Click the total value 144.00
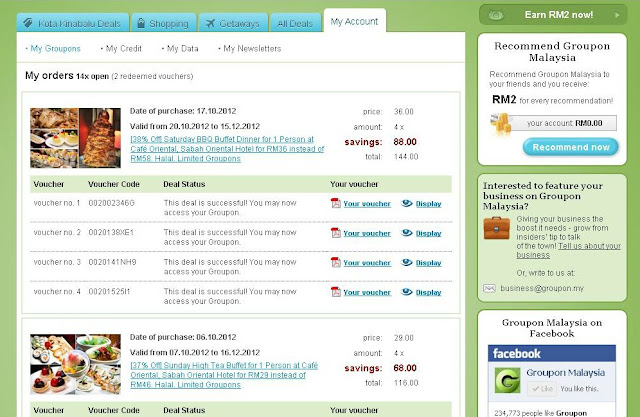The width and height of the screenshot is (640, 417). pos(406,157)
